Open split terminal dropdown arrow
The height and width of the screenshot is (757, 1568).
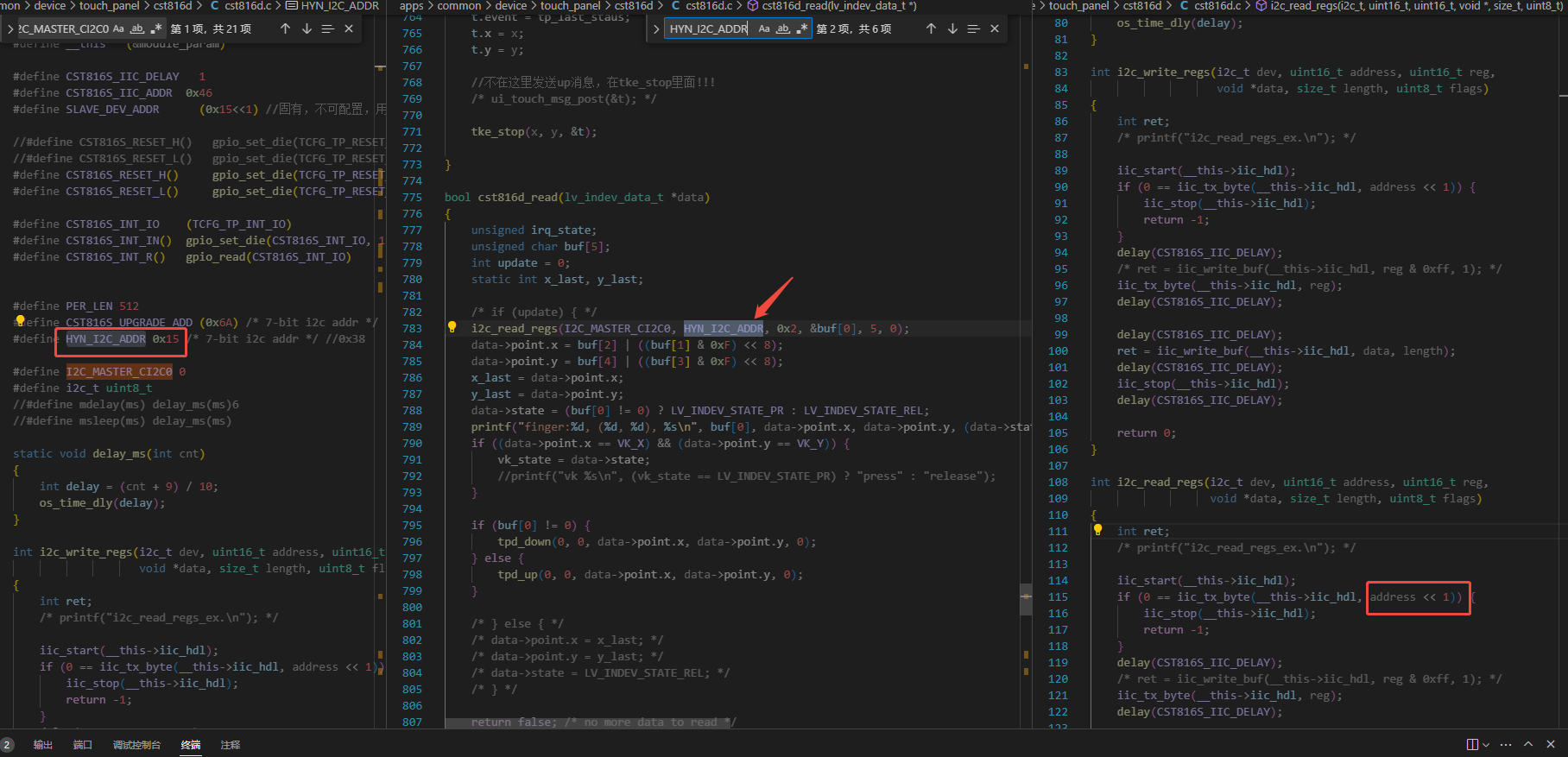pyautogui.click(x=1485, y=744)
